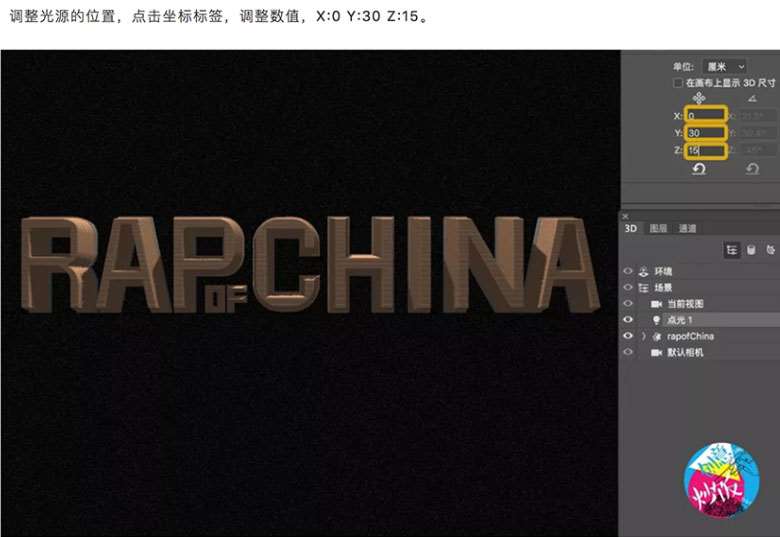
Task: Filter 3D panel by meshes
Action: pyautogui.click(x=751, y=250)
